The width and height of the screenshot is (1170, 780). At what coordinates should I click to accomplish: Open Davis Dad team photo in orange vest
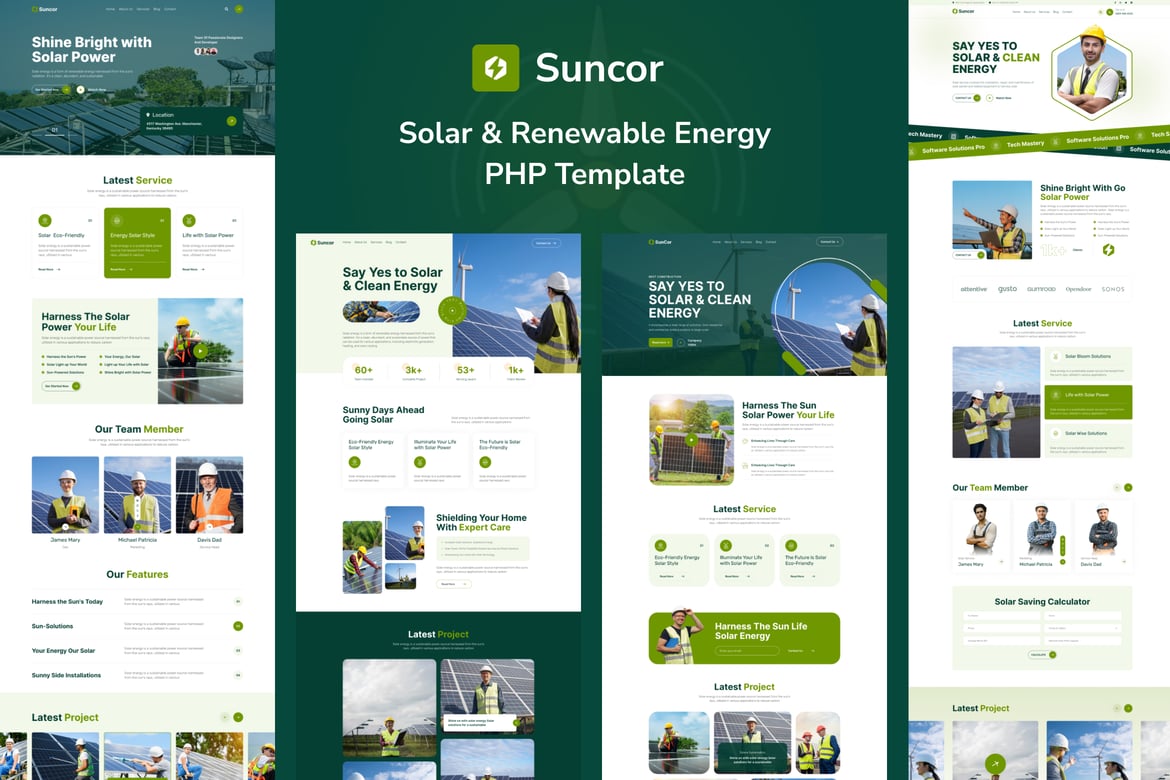(209, 495)
